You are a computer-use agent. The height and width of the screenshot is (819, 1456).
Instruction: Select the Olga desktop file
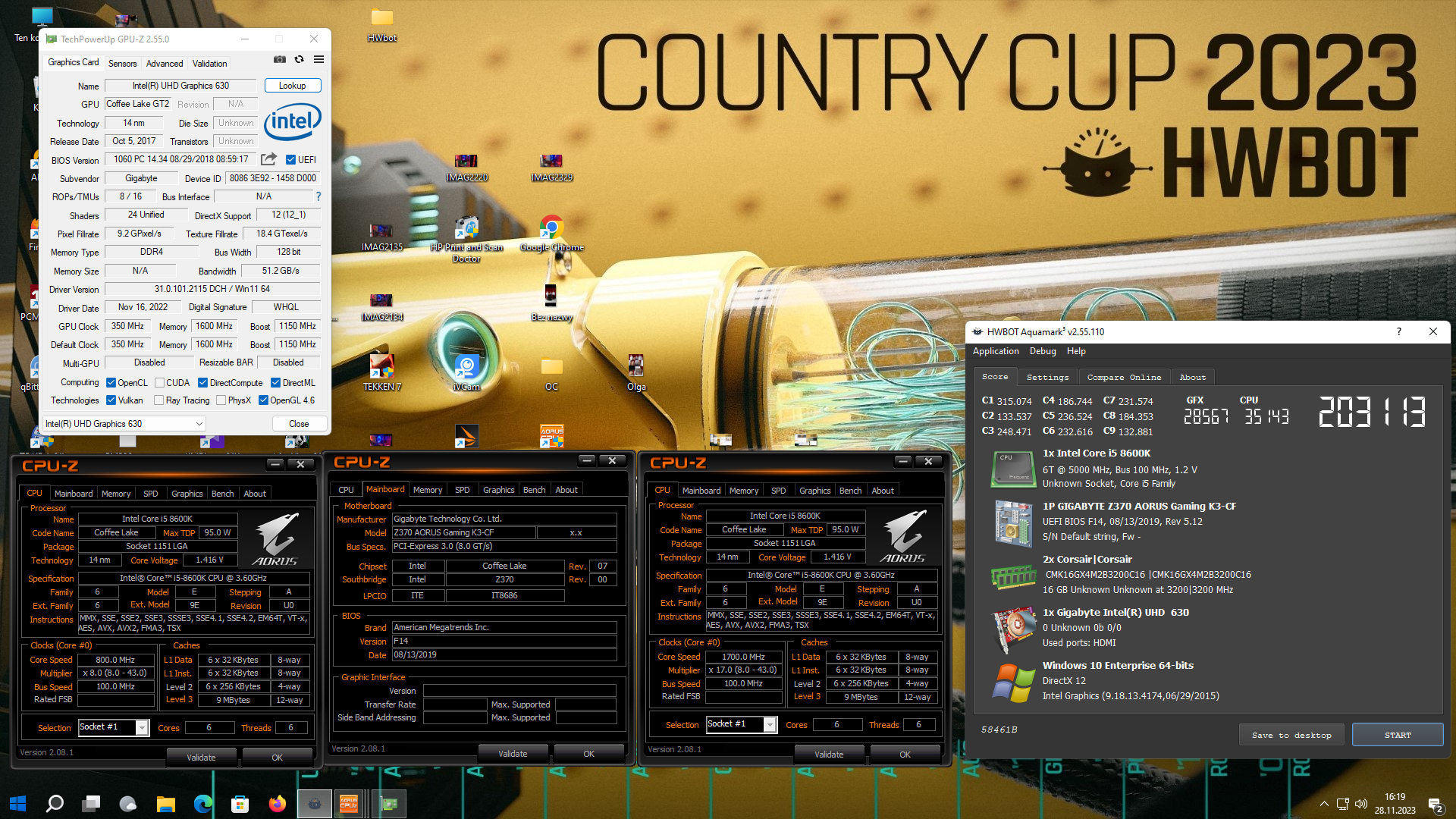pos(636,373)
